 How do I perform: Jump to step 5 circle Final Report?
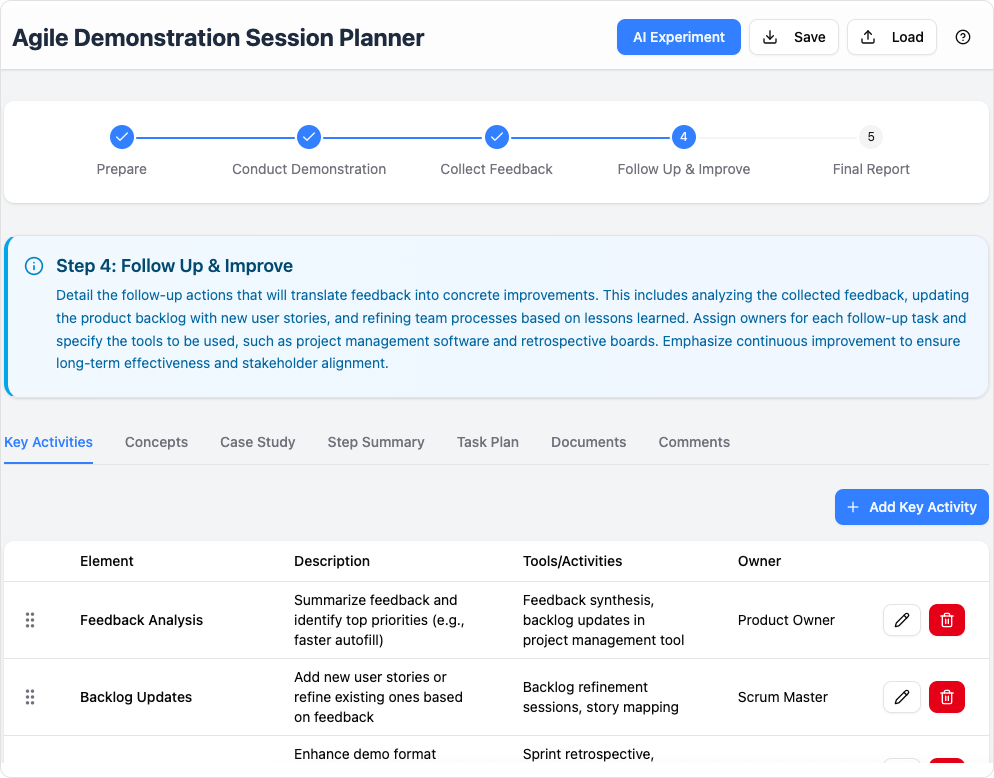[x=871, y=137]
